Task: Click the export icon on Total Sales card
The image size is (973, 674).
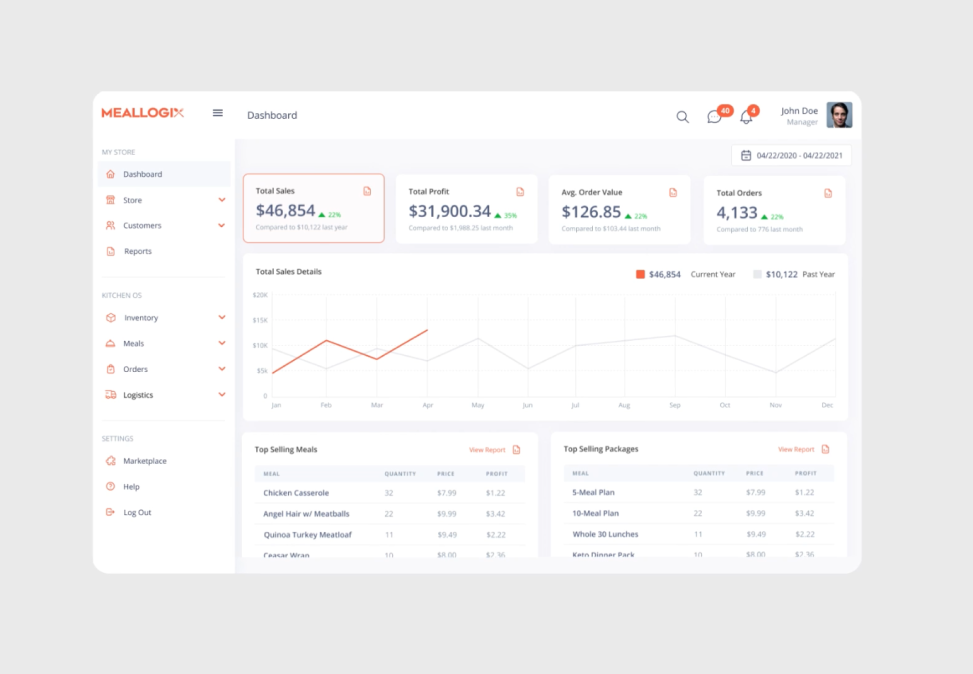Action: pos(368,190)
